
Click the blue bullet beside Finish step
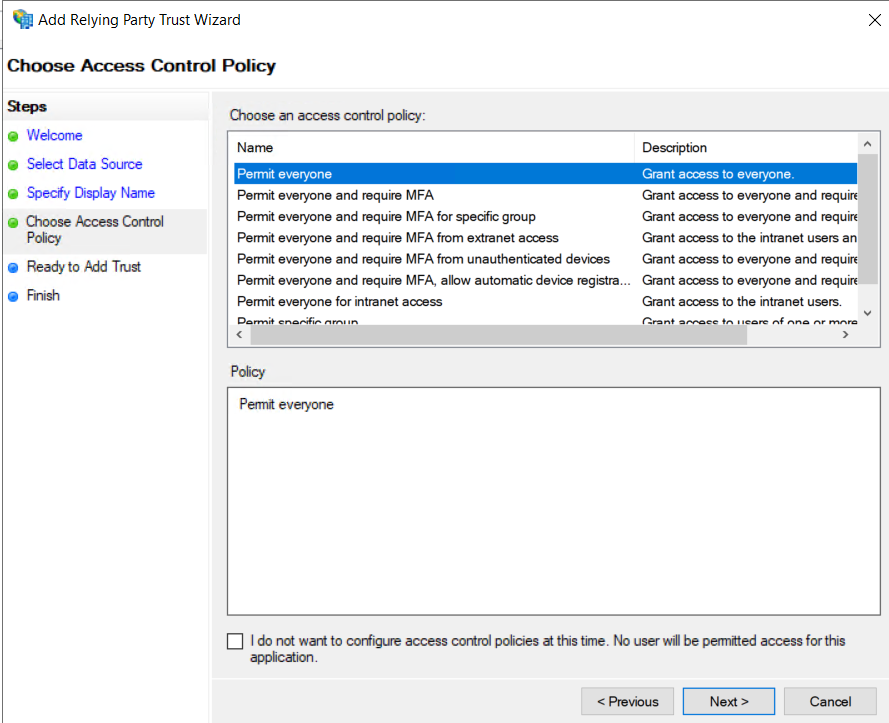pos(13,297)
